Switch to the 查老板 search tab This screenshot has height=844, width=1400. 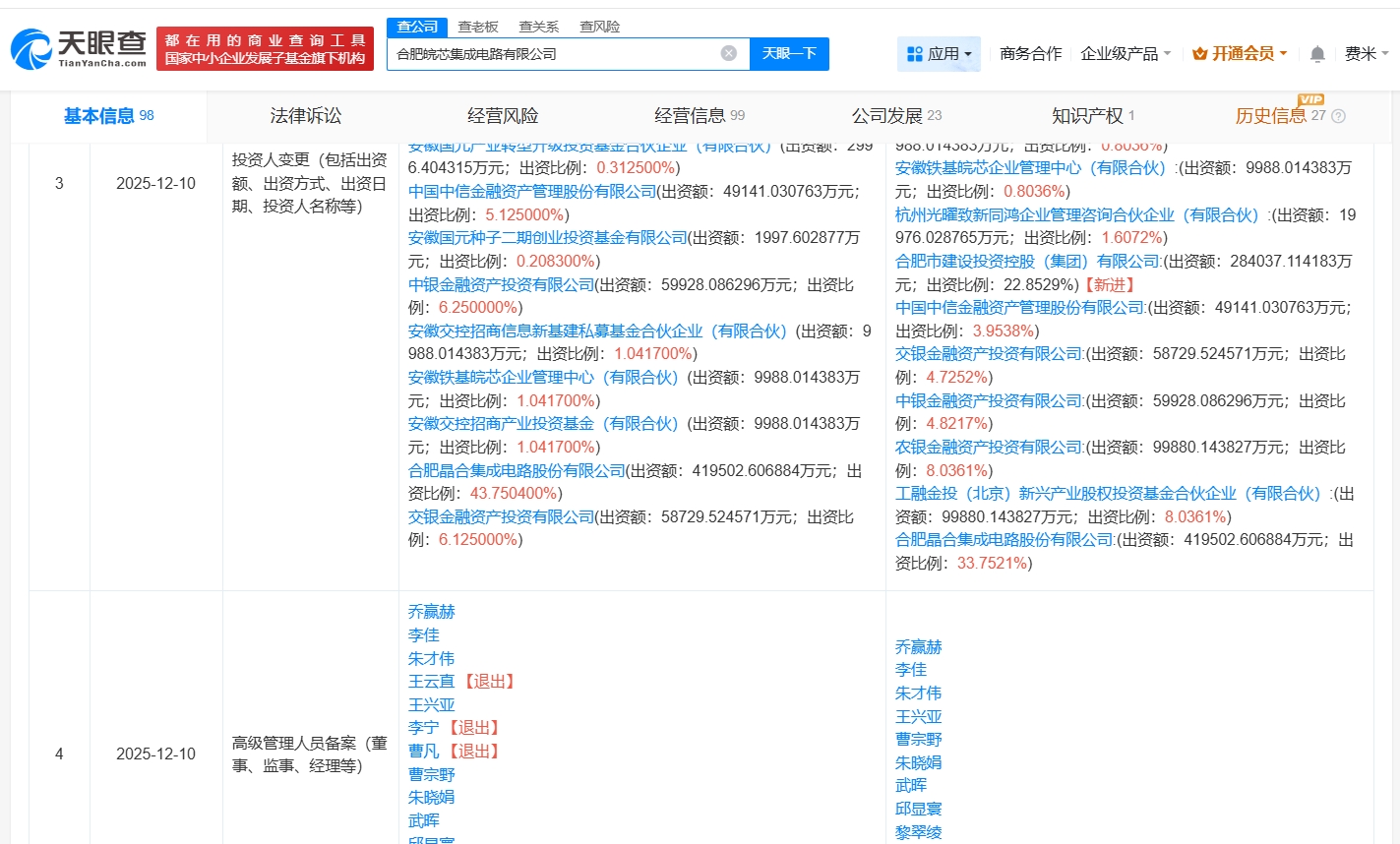click(x=478, y=27)
